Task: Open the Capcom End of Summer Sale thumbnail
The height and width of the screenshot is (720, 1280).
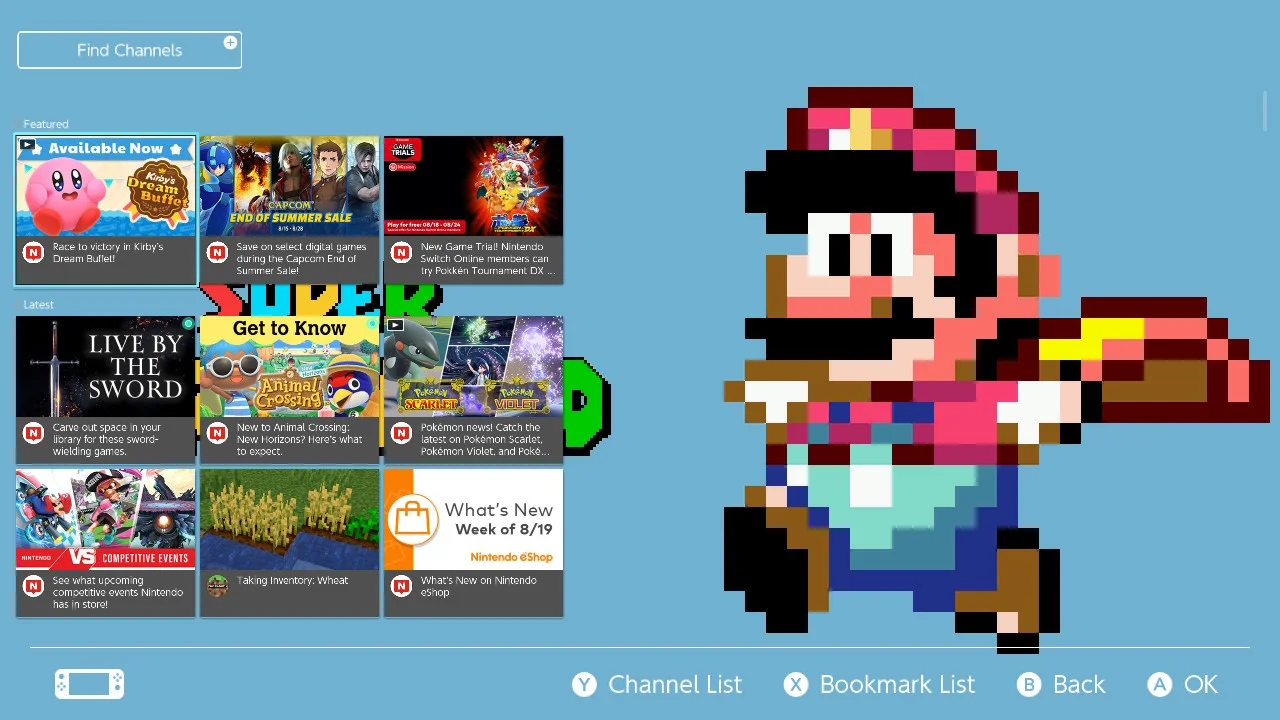Action: (x=290, y=186)
